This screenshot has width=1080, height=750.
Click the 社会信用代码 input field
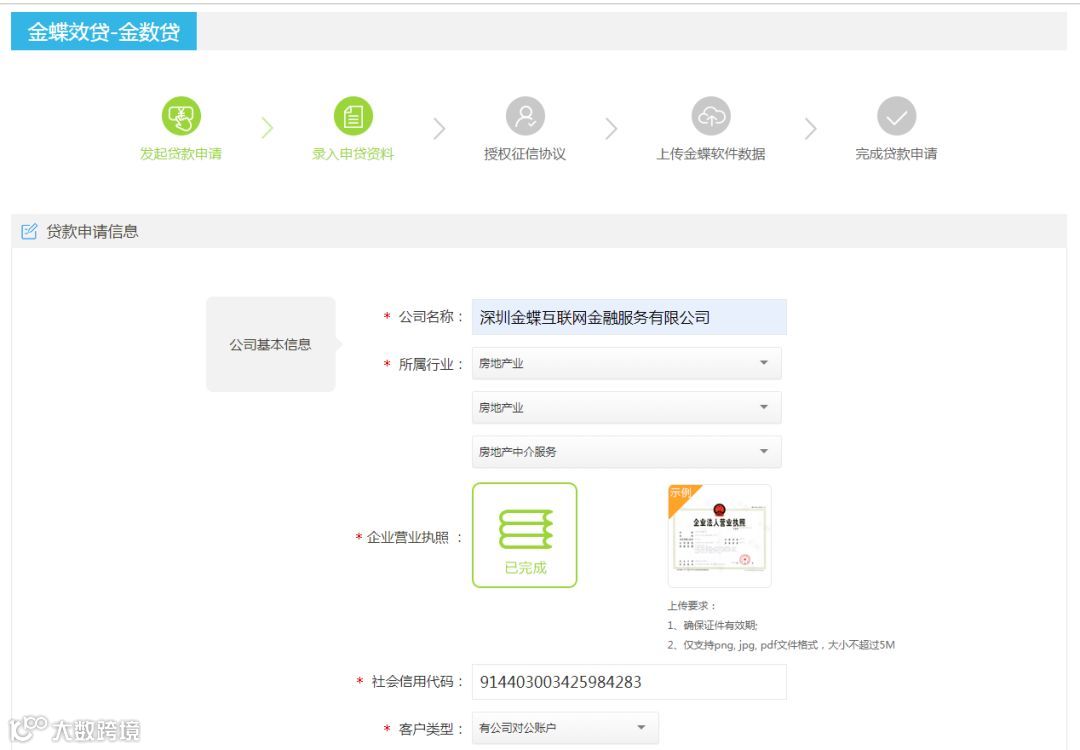tap(629, 682)
